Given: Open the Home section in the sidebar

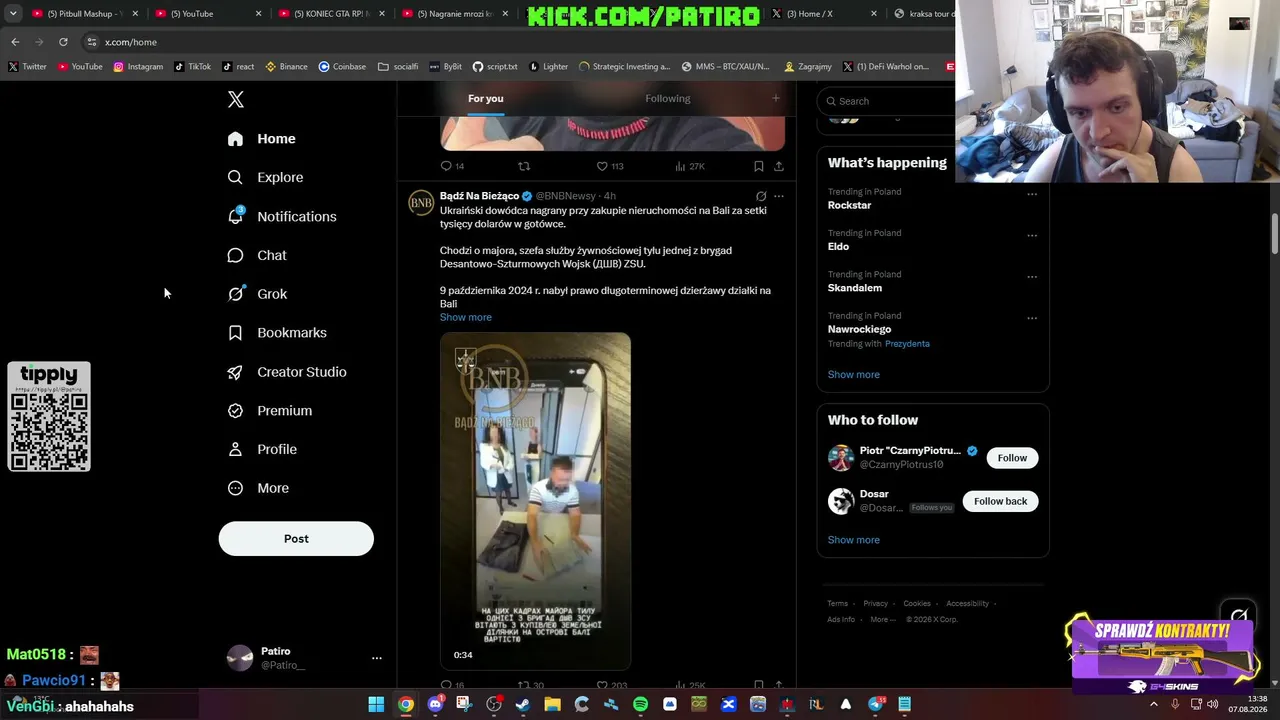Looking at the screenshot, I should click(261, 139).
